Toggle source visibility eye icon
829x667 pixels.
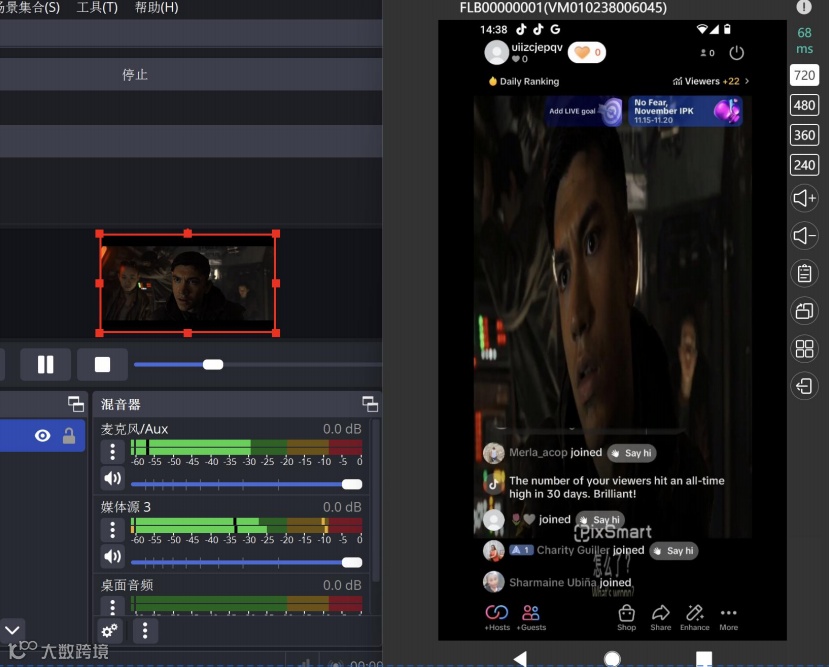tap(42, 436)
